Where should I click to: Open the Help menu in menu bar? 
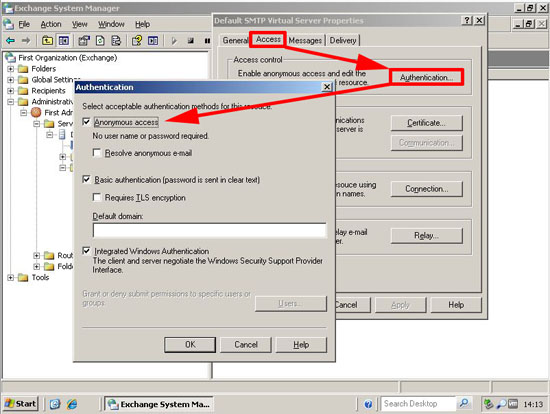pos(142,24)
